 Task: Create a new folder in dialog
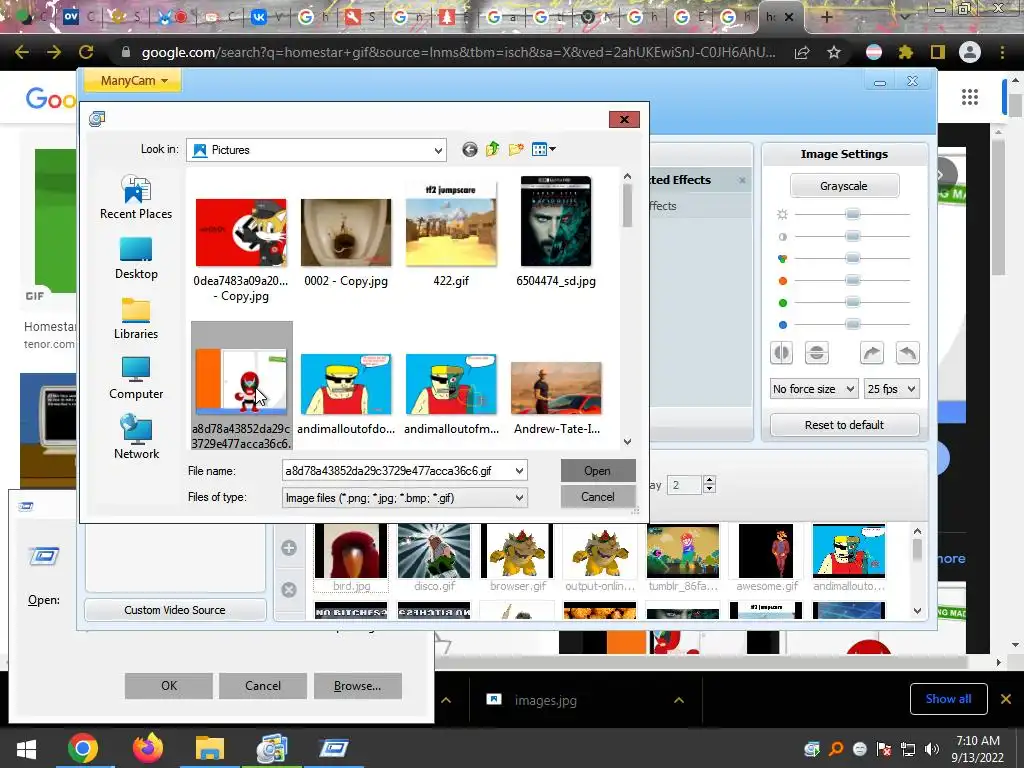click(516, 150)
